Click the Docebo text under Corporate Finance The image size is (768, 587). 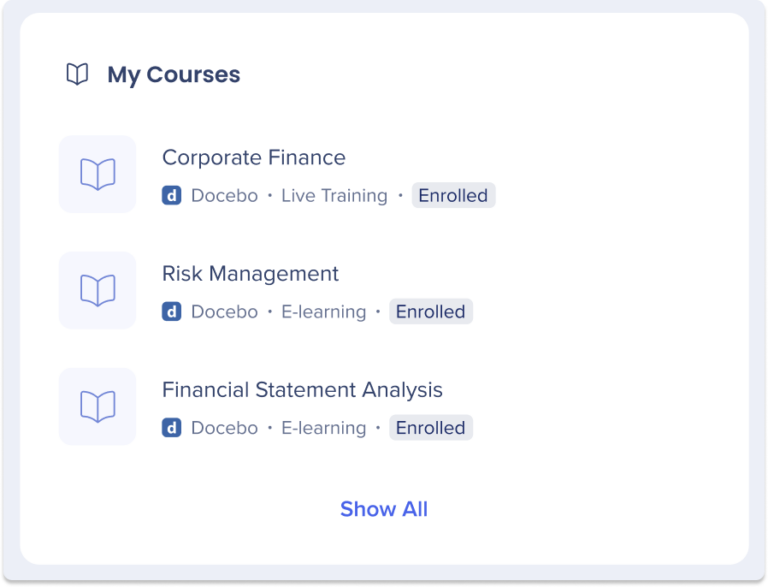tap(224, 196)
